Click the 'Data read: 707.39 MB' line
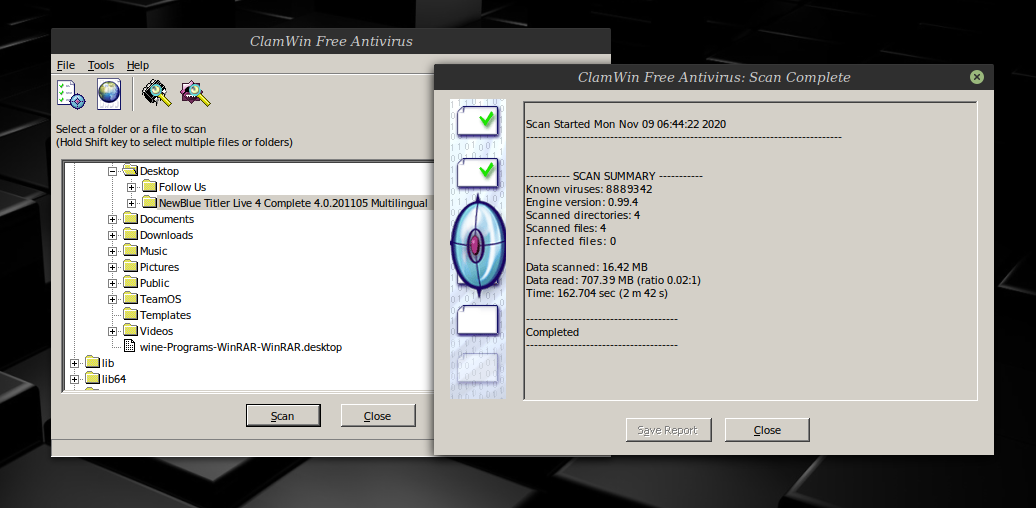 612,281
